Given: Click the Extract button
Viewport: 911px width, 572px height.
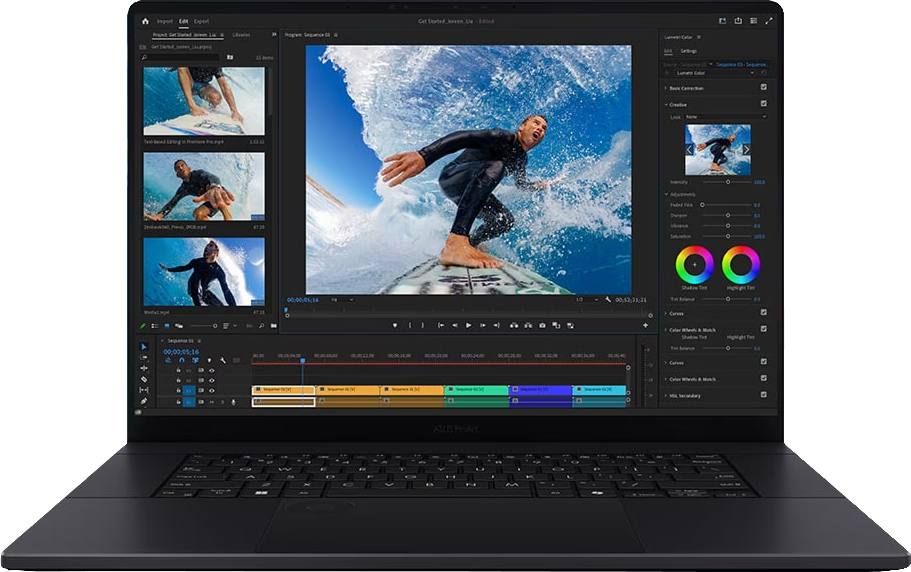Looking at the screenshot, I should pyautogui.click(x=528, y=325).
